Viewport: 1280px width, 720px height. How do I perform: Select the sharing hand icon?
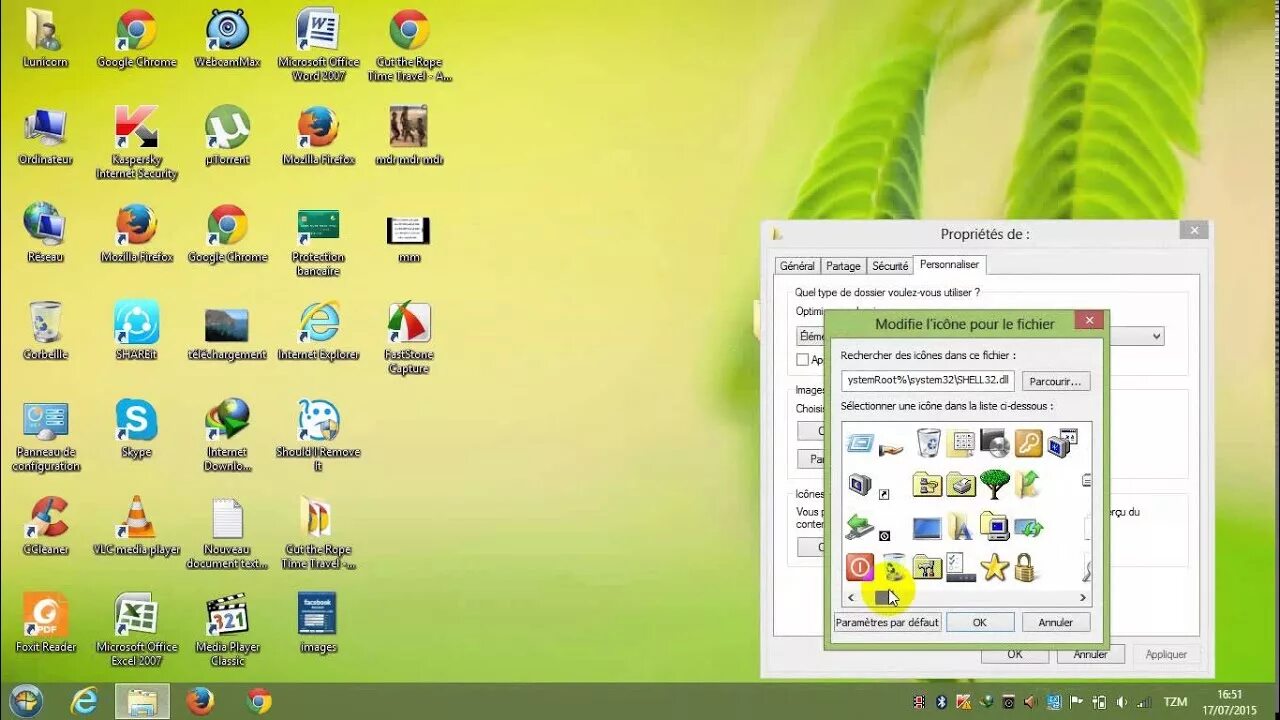[x=891, y=450]
